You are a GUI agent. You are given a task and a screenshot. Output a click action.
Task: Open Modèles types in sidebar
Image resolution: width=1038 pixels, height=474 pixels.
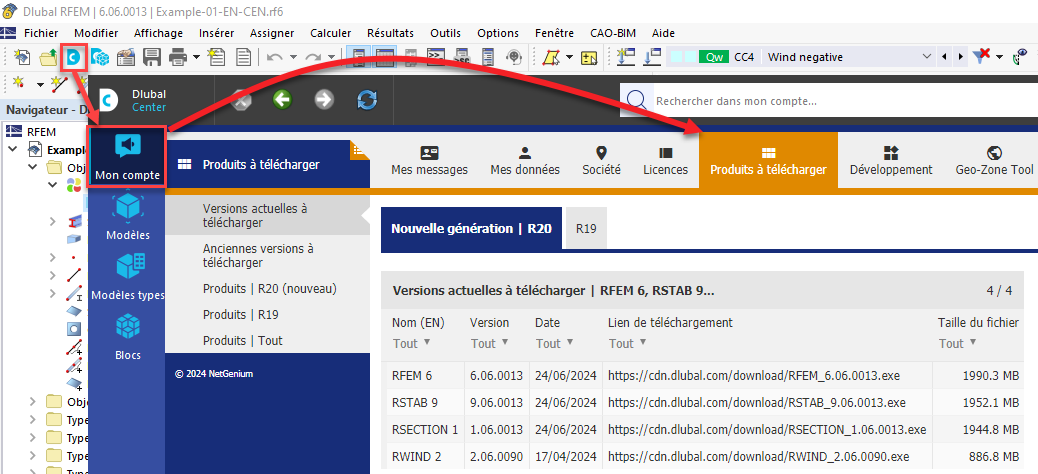click(x=128, y=277)
